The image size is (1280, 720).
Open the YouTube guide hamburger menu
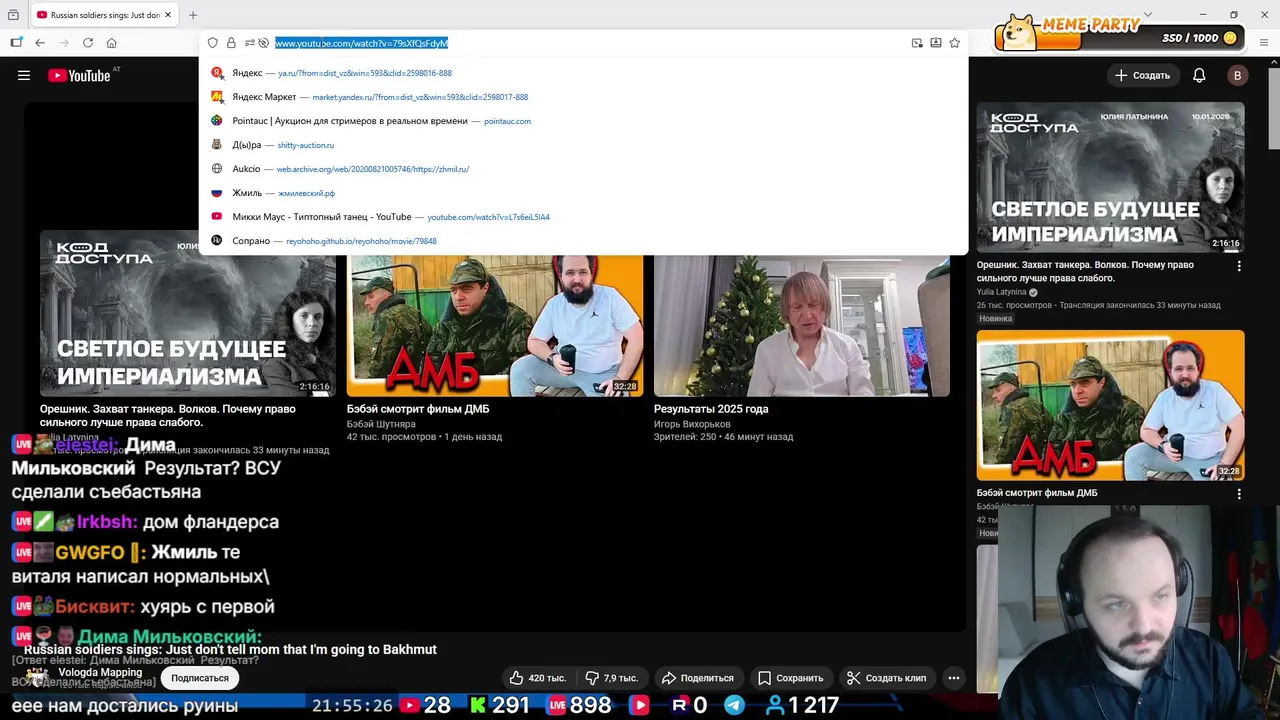tap(24, 75)
